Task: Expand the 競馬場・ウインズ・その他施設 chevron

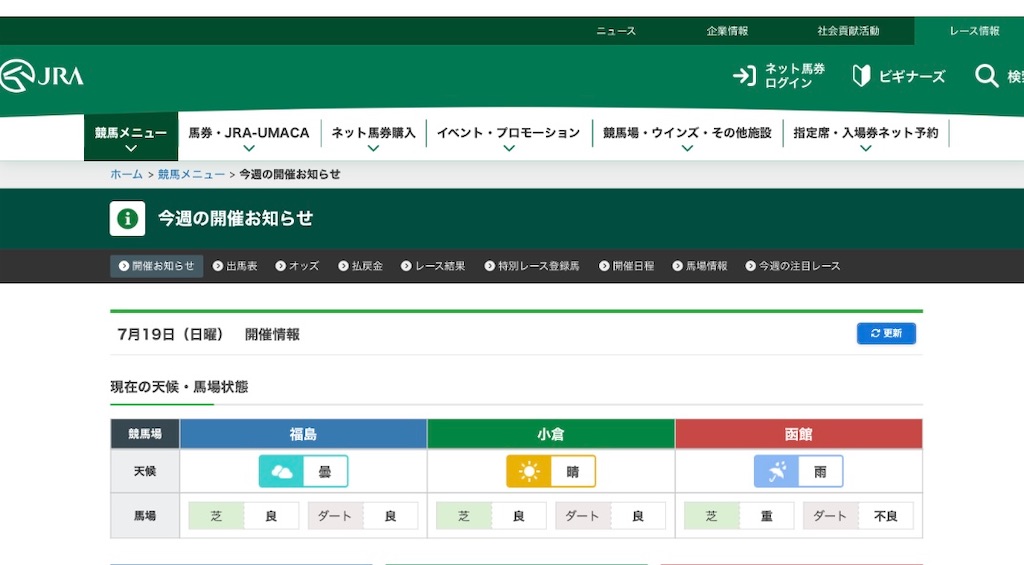Action: [x=687, y=149]
